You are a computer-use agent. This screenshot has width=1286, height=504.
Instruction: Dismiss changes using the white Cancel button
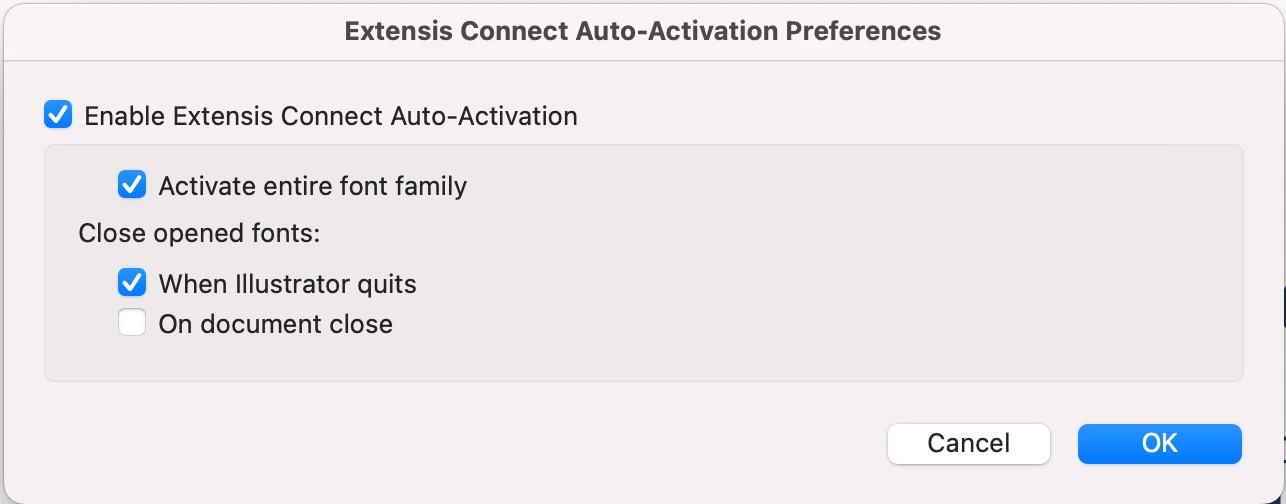(968, 443)
